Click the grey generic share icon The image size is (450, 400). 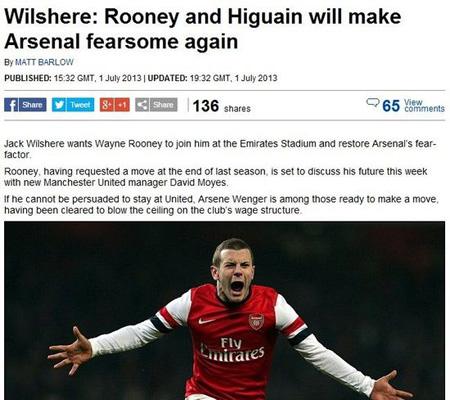[142, 105]
